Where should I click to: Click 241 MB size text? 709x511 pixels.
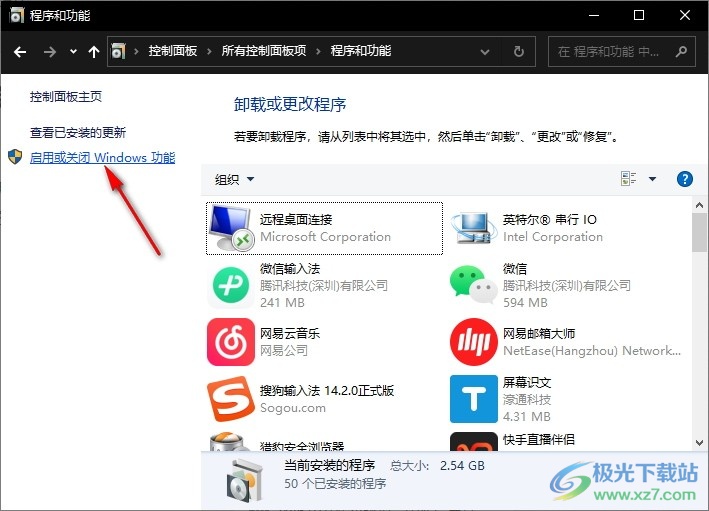pyautogui.click(x=282, y=303)
